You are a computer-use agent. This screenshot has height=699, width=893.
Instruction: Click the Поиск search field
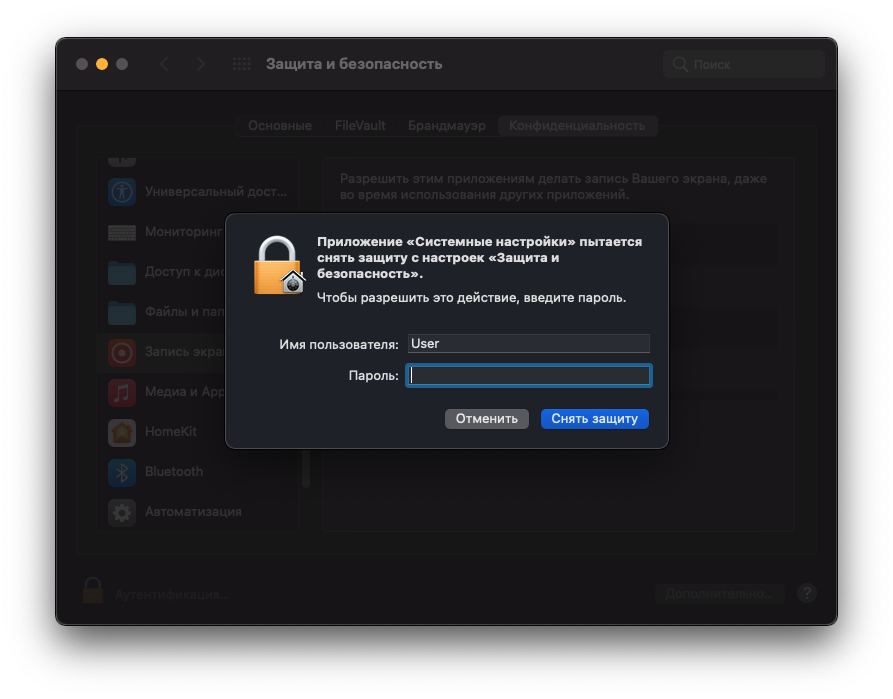[x=744, y=64]
